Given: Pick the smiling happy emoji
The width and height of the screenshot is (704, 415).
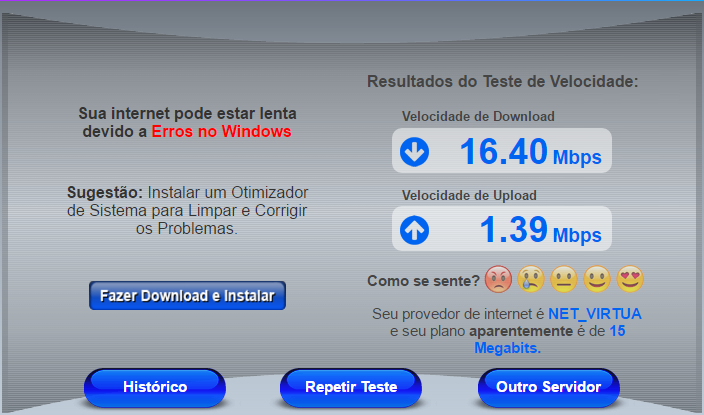Looking at the screenshot, I should [597, 279].
